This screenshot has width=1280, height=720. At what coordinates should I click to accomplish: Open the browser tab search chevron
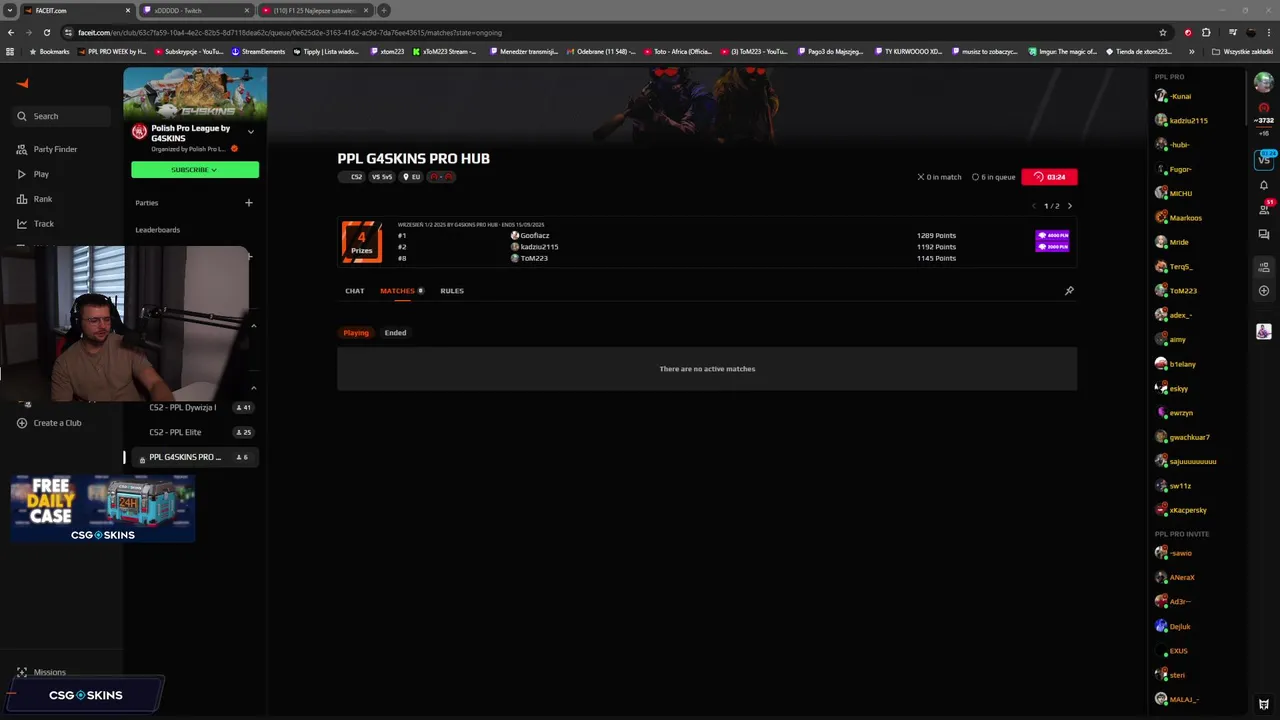click(9, 10)
